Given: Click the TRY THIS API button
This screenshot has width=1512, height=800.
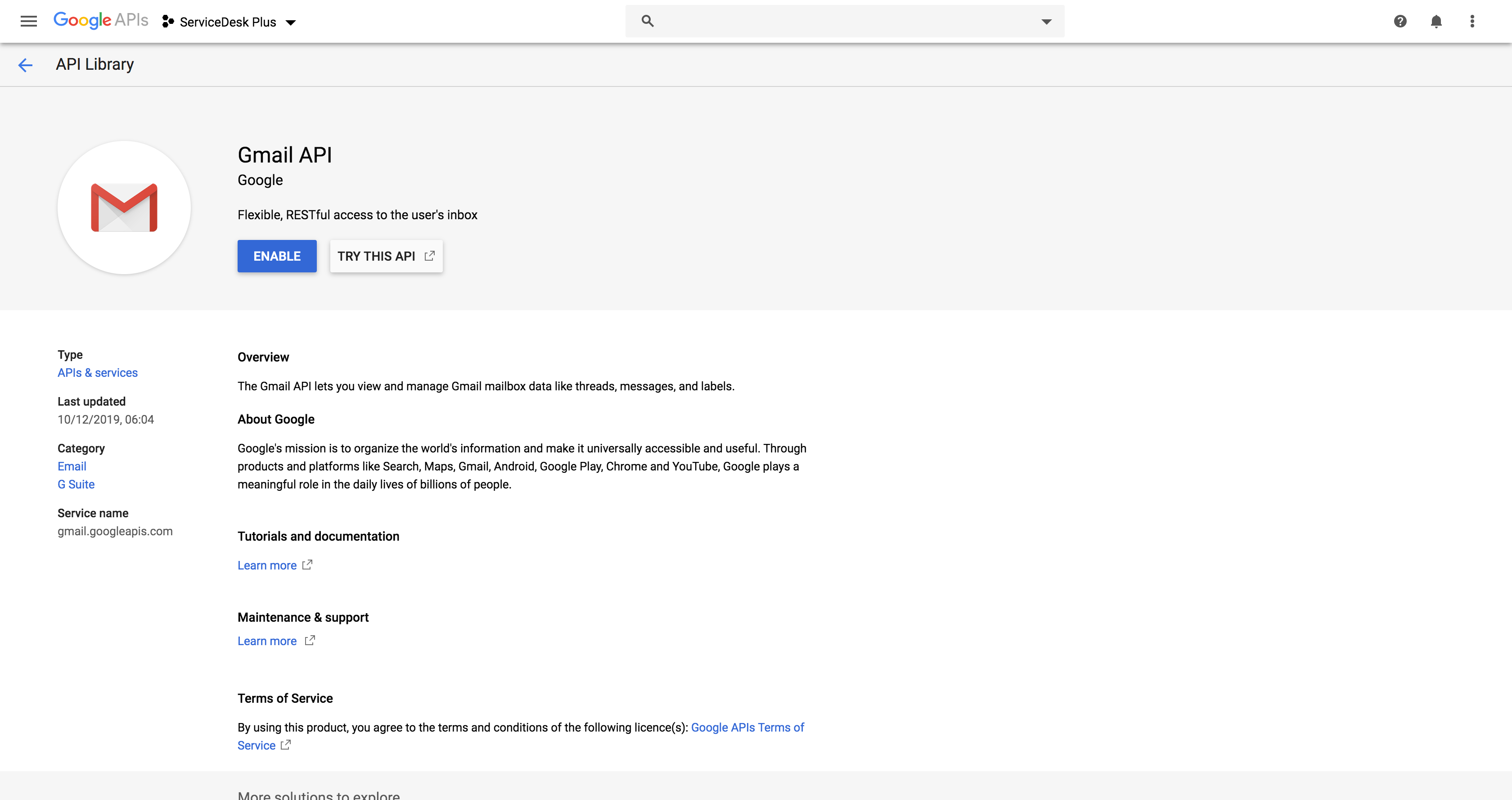Looking at the screenshot, I should [386, 256].
